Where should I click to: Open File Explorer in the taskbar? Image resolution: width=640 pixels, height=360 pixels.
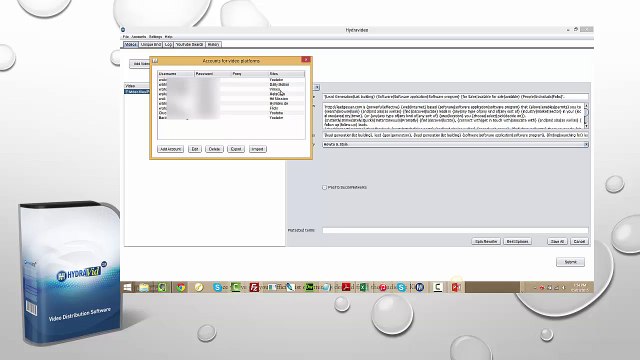coord(144,287)
